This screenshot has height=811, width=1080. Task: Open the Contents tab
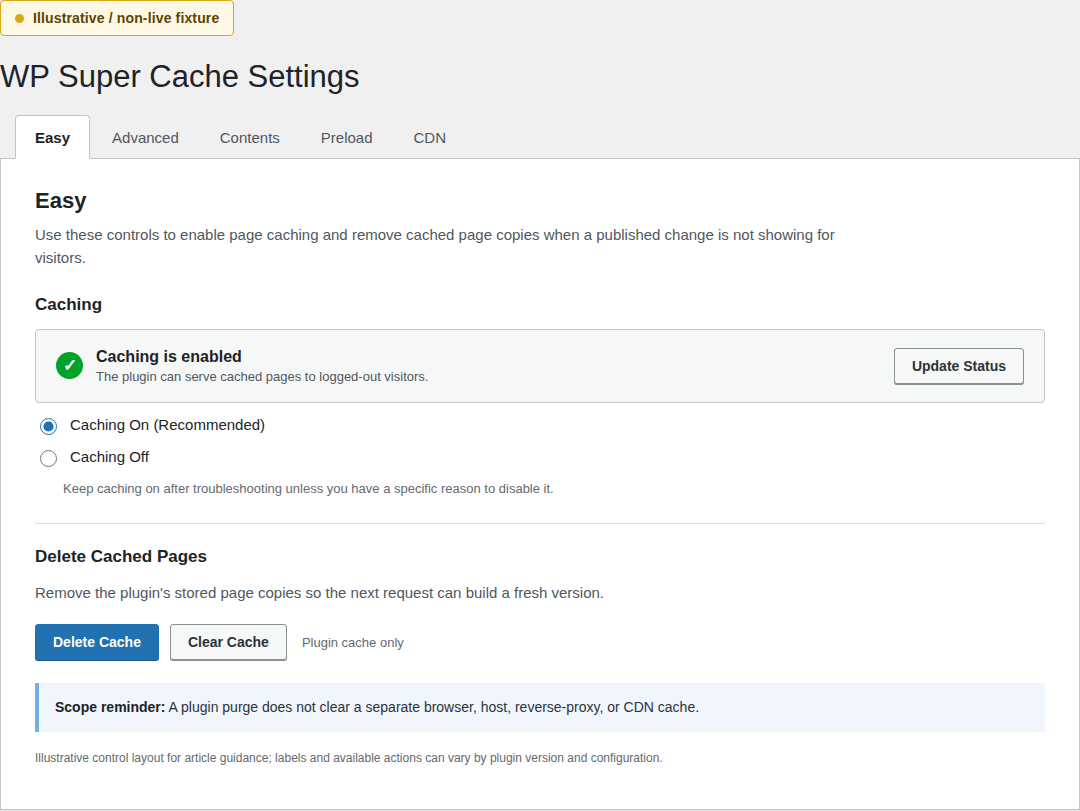point(249,138)
